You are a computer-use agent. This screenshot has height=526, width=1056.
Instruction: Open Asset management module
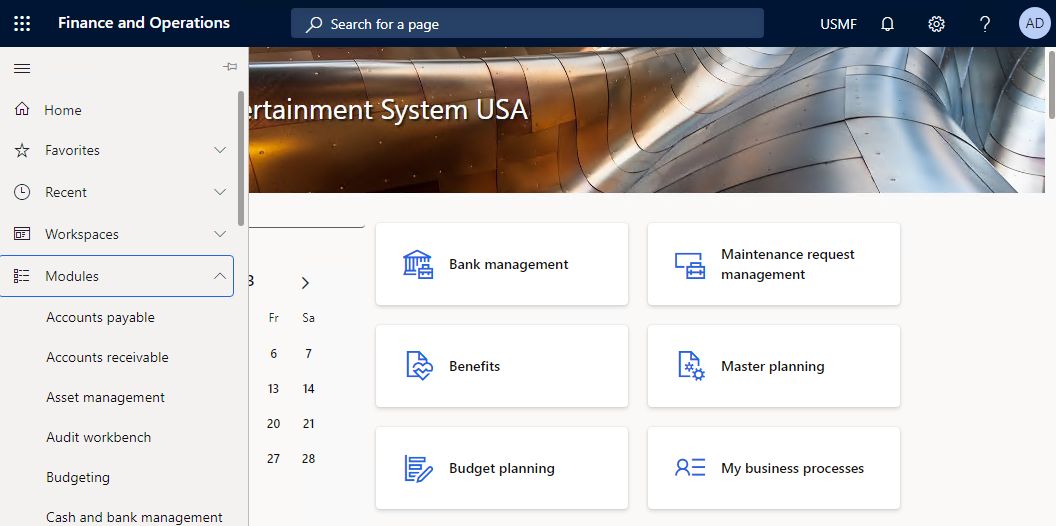105,397
